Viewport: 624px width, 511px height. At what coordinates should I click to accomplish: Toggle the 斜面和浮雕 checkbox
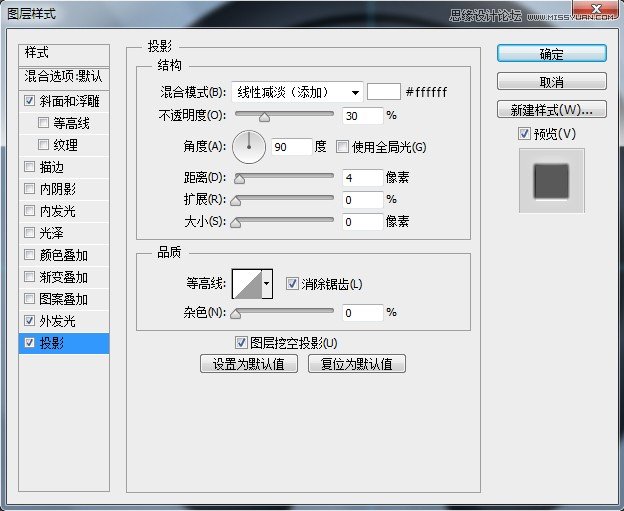tap(29, 100)
